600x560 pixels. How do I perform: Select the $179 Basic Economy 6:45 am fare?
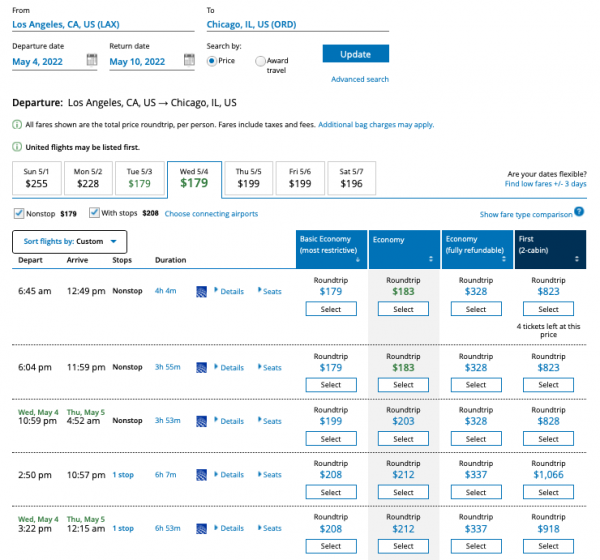pyautogui.click(x=331, y=309)
